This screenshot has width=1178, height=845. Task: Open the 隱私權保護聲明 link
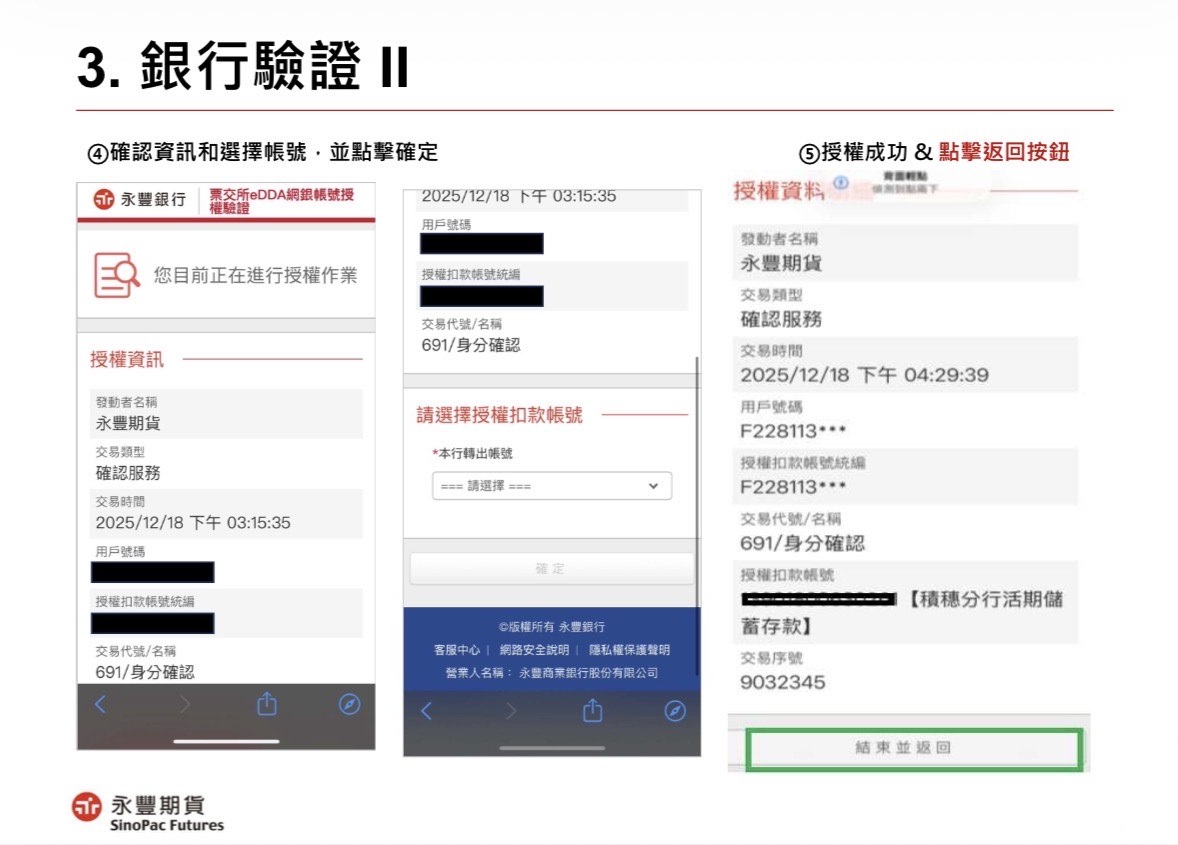click(629, 650)
